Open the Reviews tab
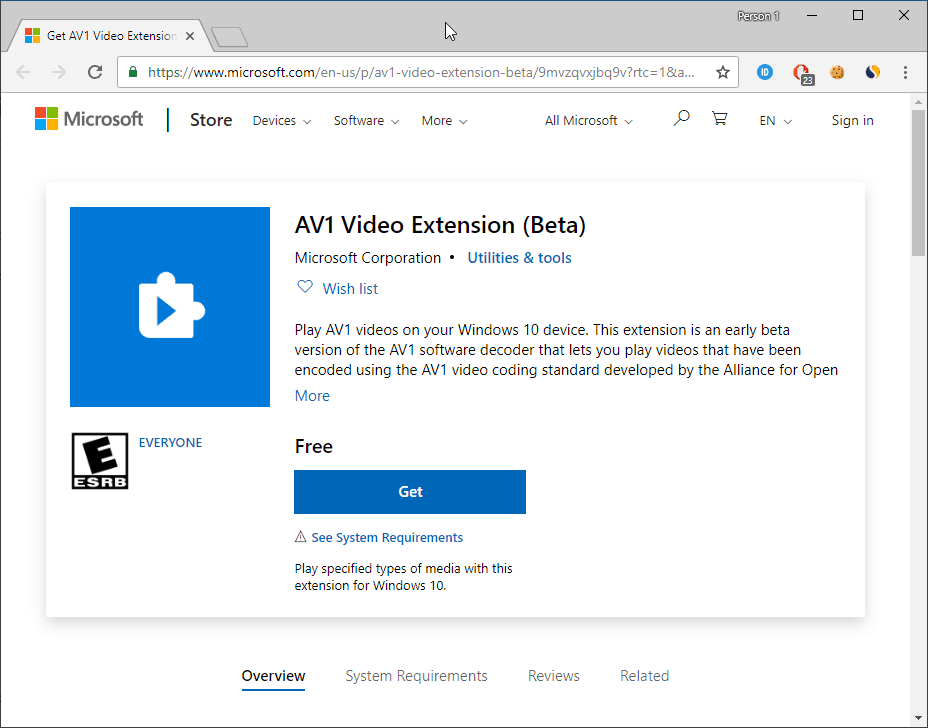928x728 pixels. pos(554,676)
